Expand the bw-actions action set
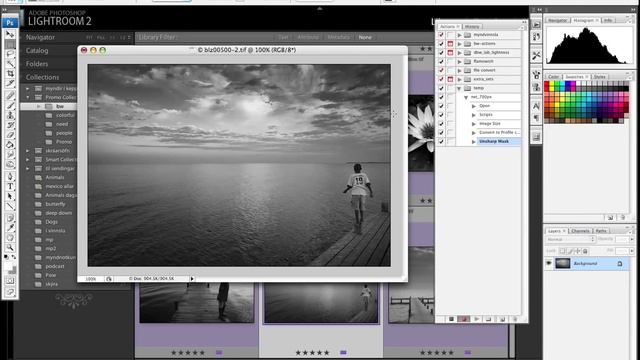 (459, 44)
